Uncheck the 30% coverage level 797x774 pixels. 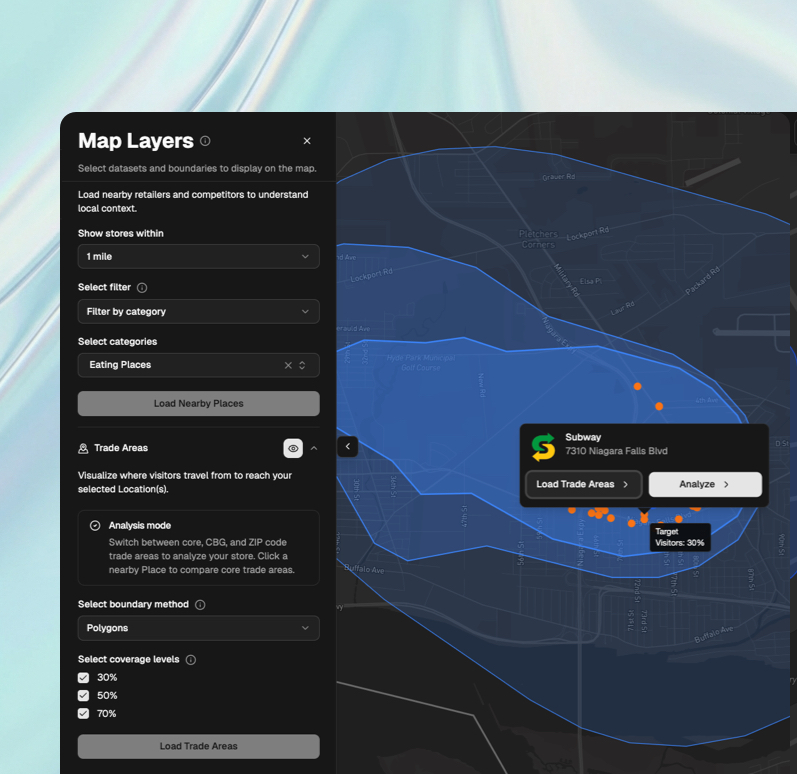[84, 678]
